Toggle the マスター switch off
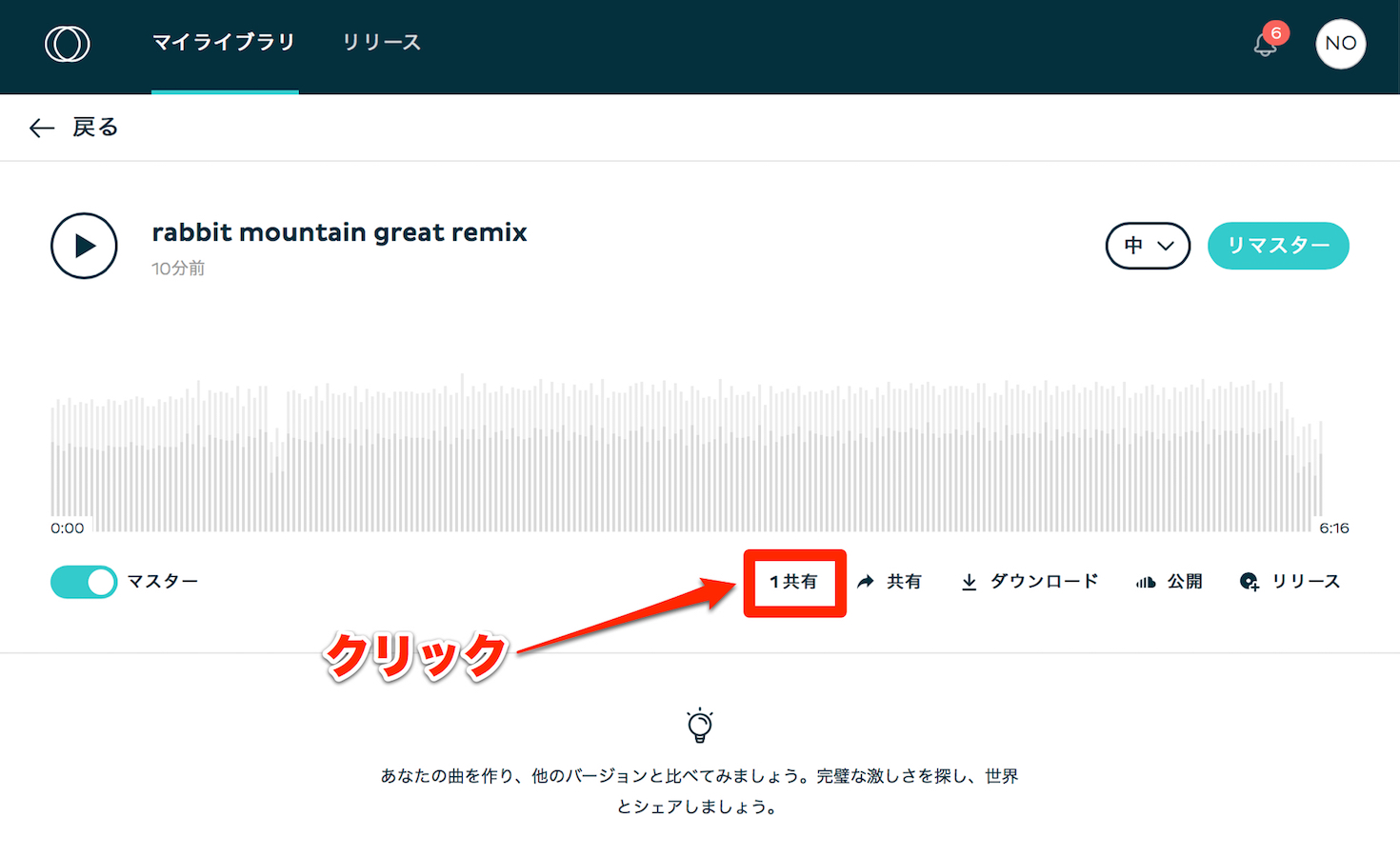 84,582
